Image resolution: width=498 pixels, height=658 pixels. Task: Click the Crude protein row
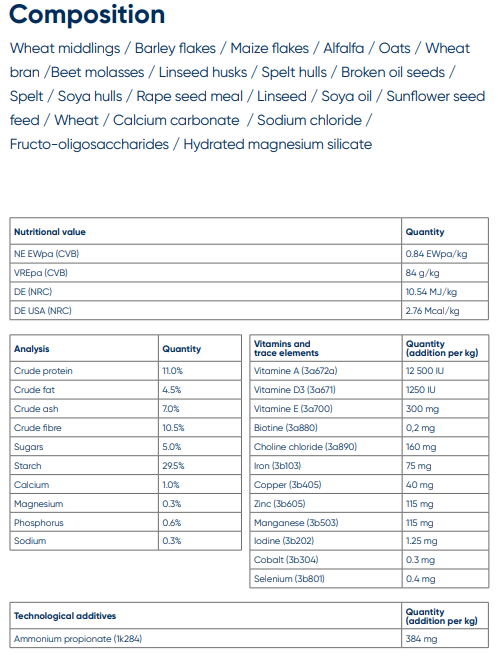coord(125,371)
